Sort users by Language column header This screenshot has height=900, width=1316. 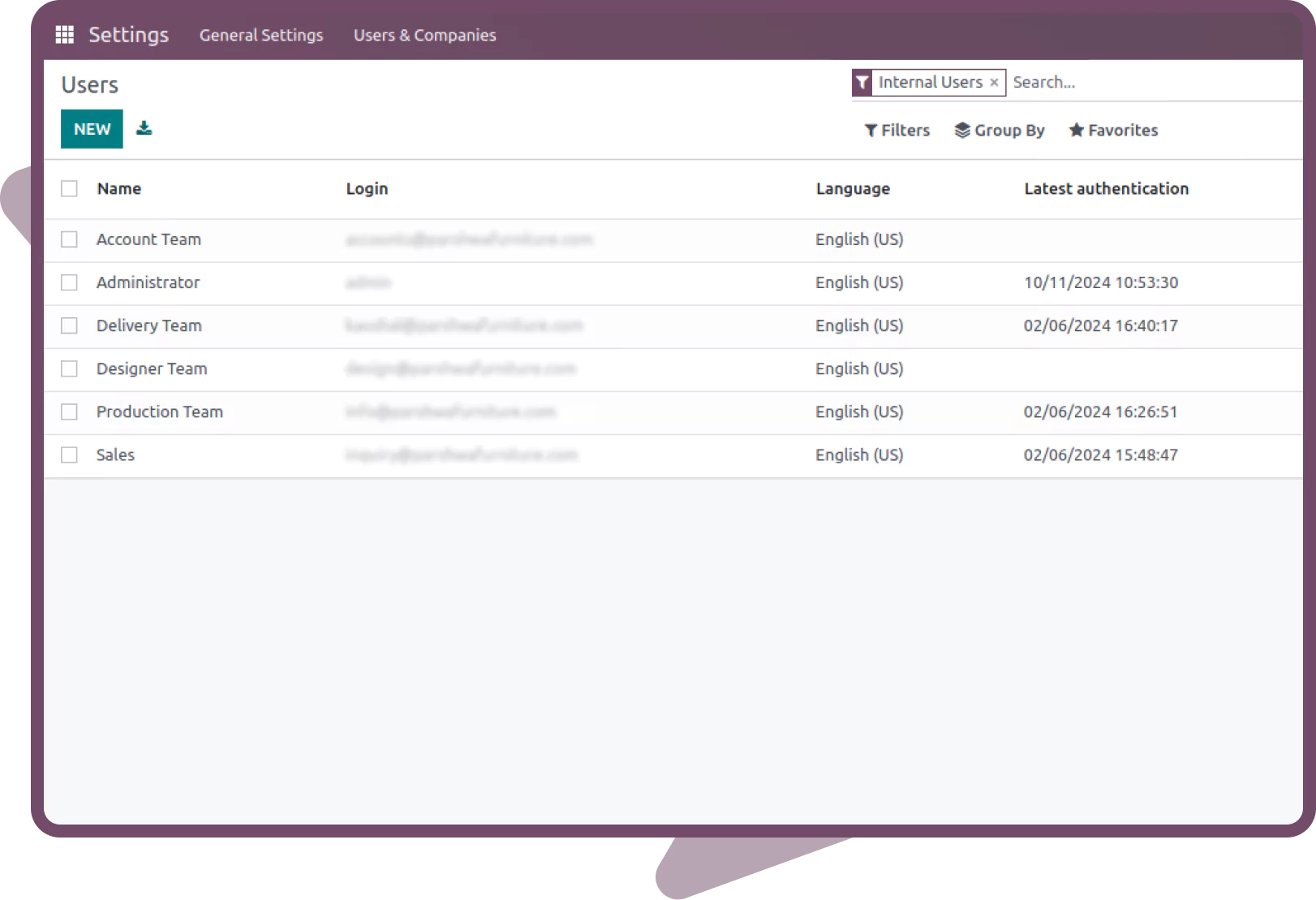pyautogui.click(x=853, y=188)
